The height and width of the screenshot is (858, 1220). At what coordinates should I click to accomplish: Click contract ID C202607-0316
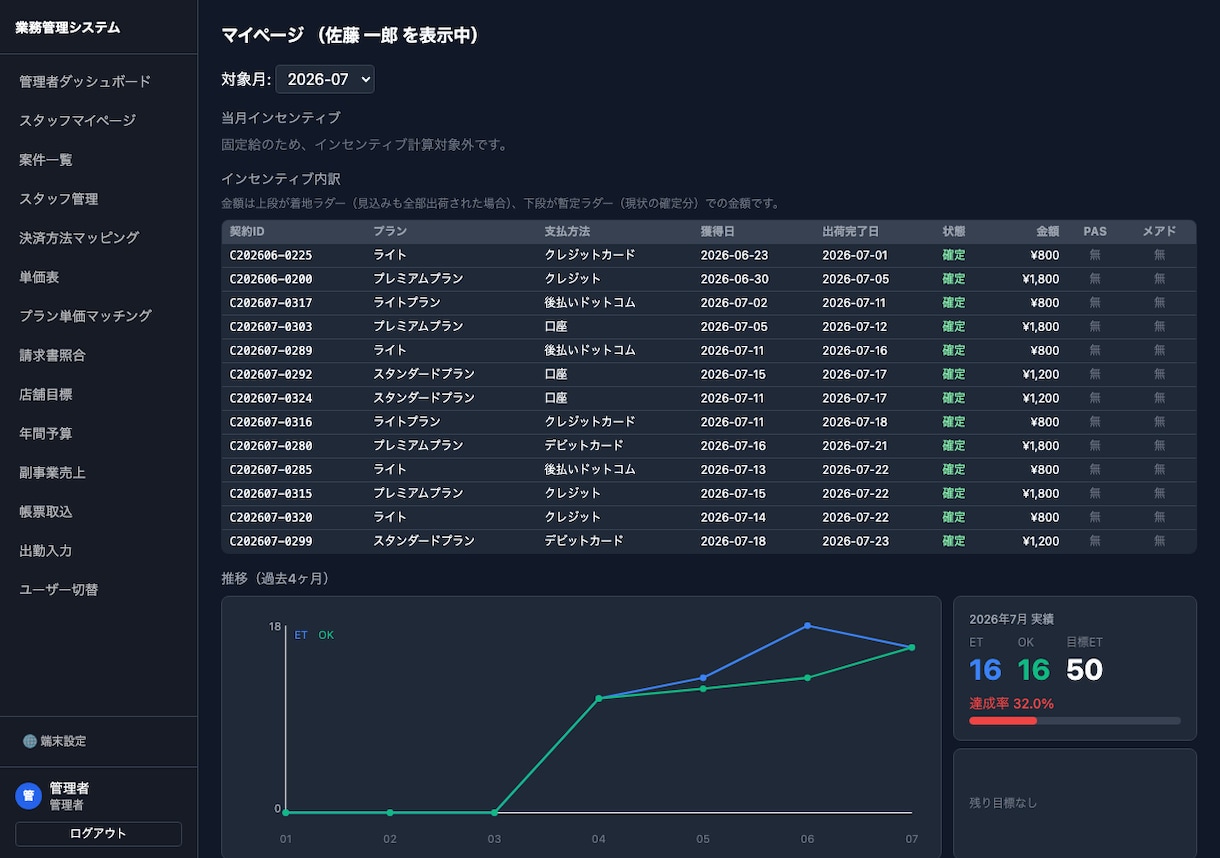(x=271, y=422)
